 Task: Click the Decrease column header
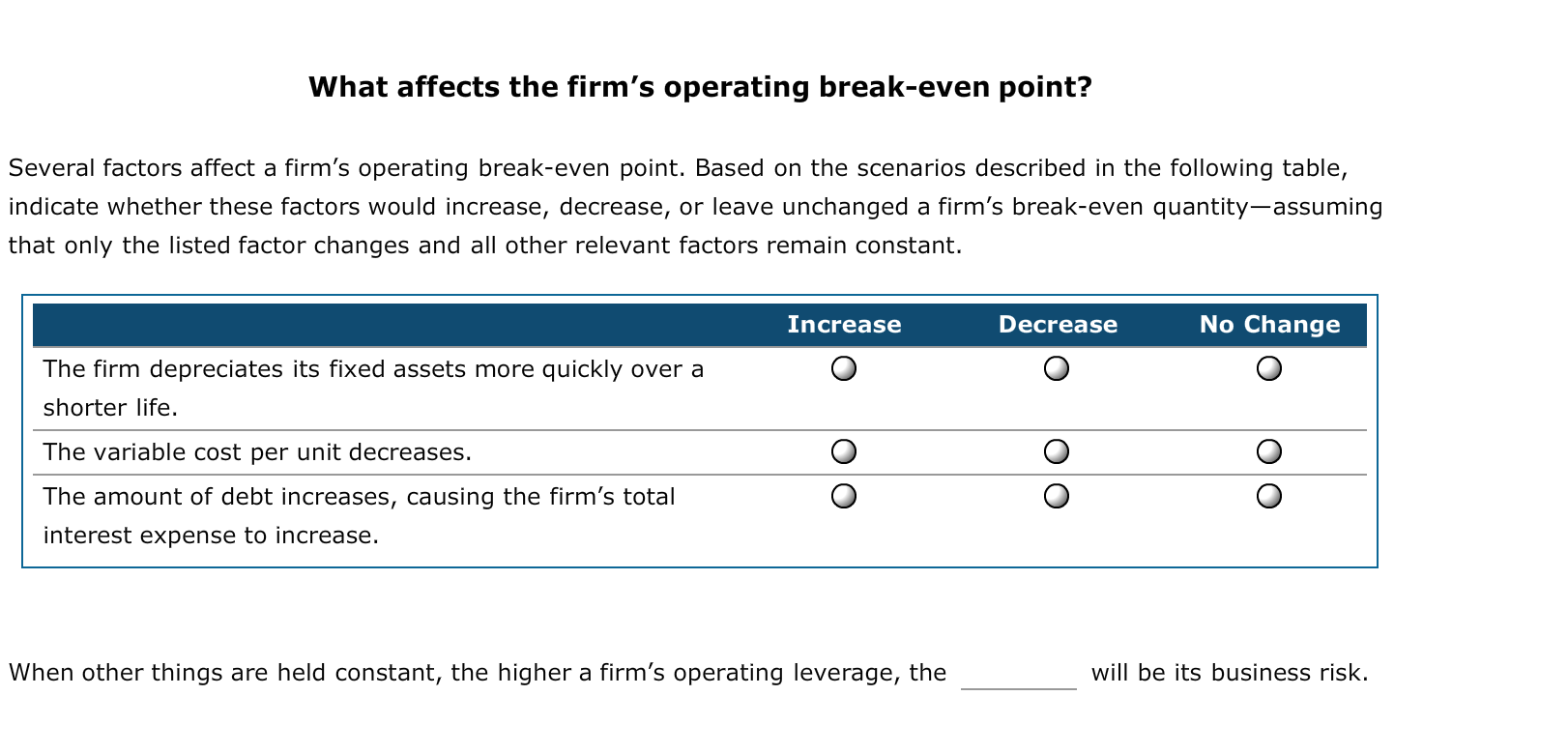point(1058,325)
